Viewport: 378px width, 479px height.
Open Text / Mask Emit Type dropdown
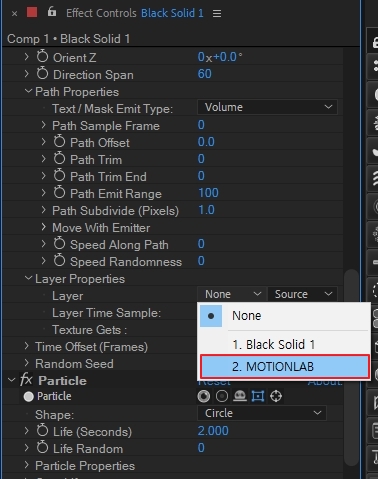[267, 107]
